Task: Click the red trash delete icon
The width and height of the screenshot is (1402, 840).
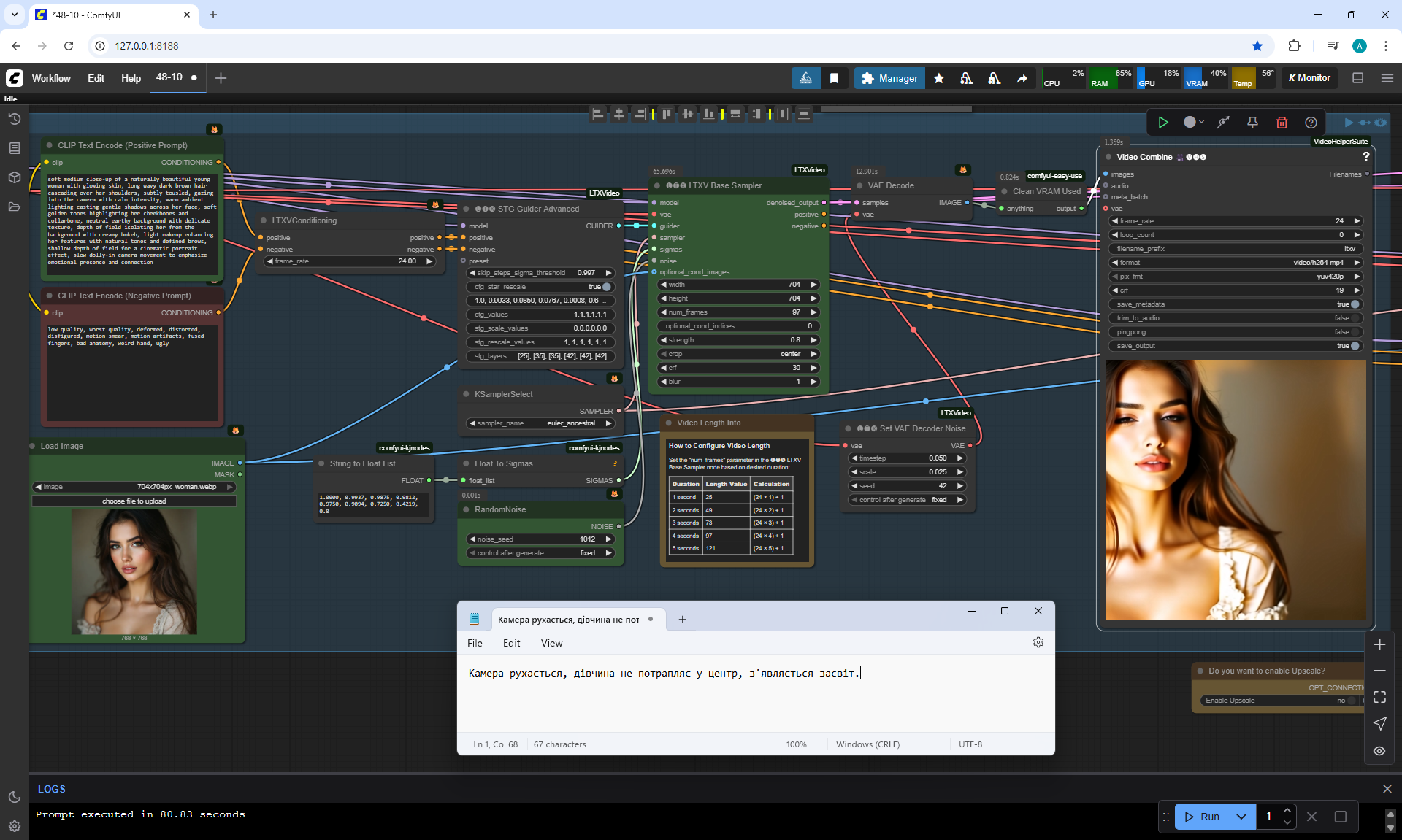Action: pos(1282,123)
